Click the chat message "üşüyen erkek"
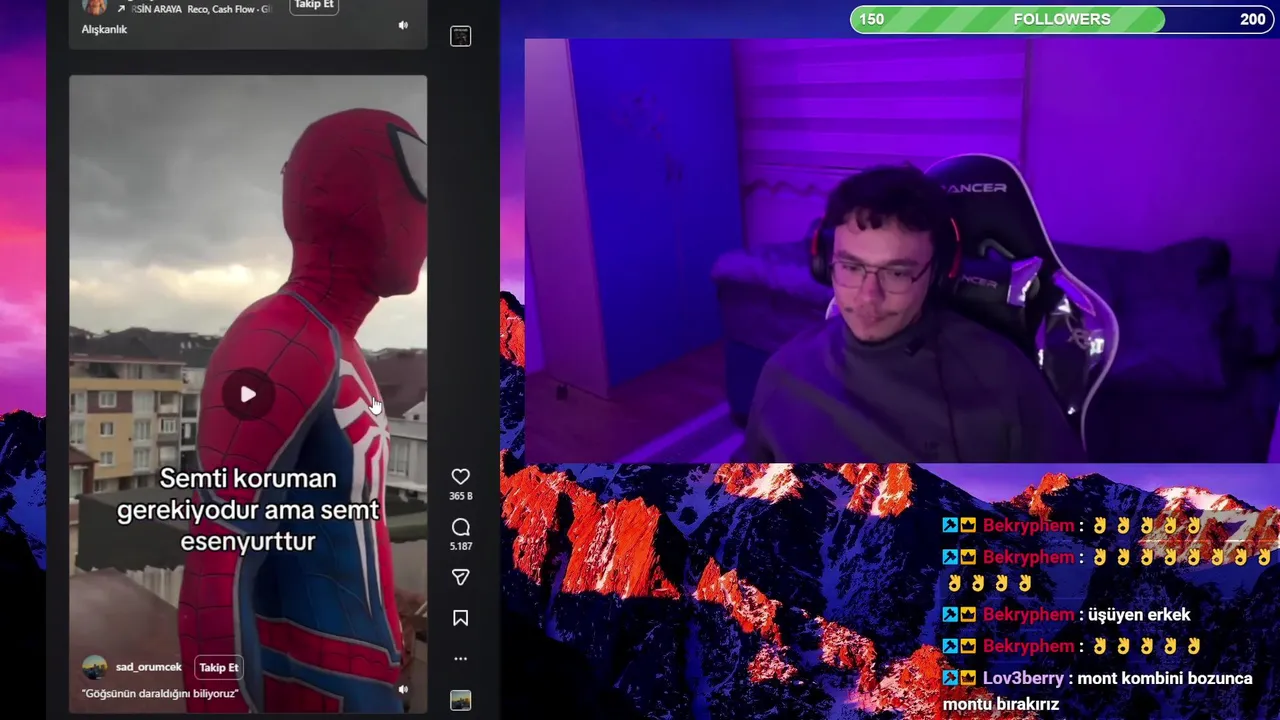1280x720 pixels. [1141, 615]
